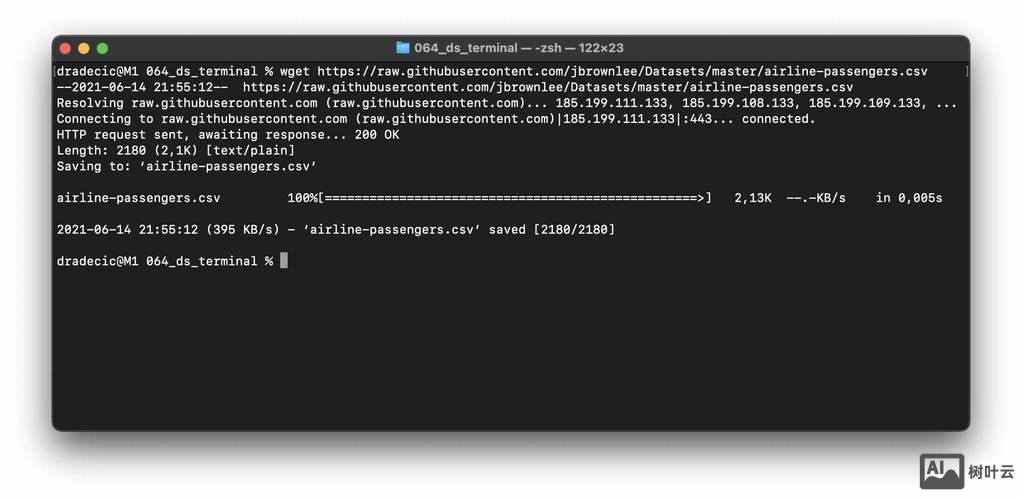This screenshot has height=500, width=1022.
Task: Click the URL beside the 21:55:12 timestamp
Action: (547, 87)
